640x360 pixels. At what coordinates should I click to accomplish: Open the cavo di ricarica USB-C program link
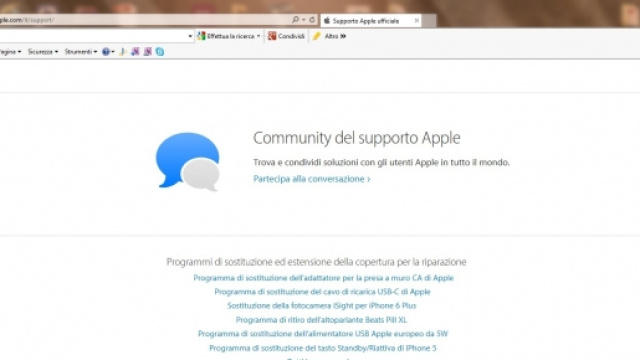pos(322,292)
